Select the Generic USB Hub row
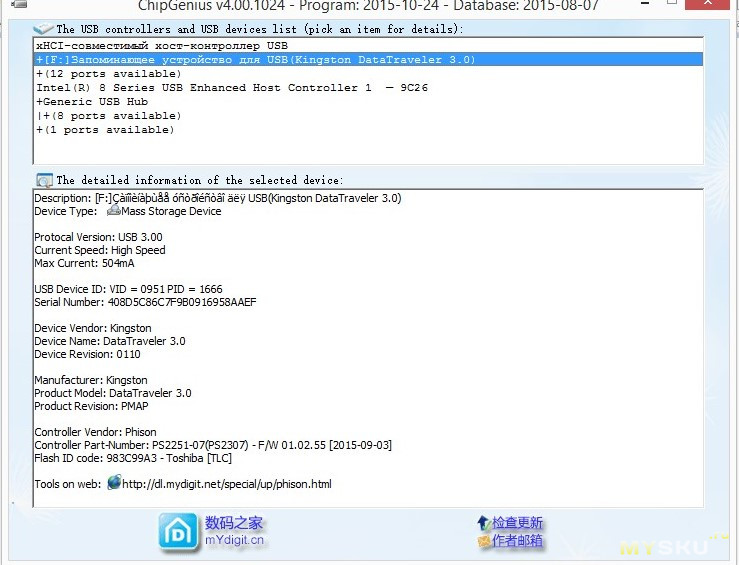Screen dimensions: 739x565 pos(368,102)
